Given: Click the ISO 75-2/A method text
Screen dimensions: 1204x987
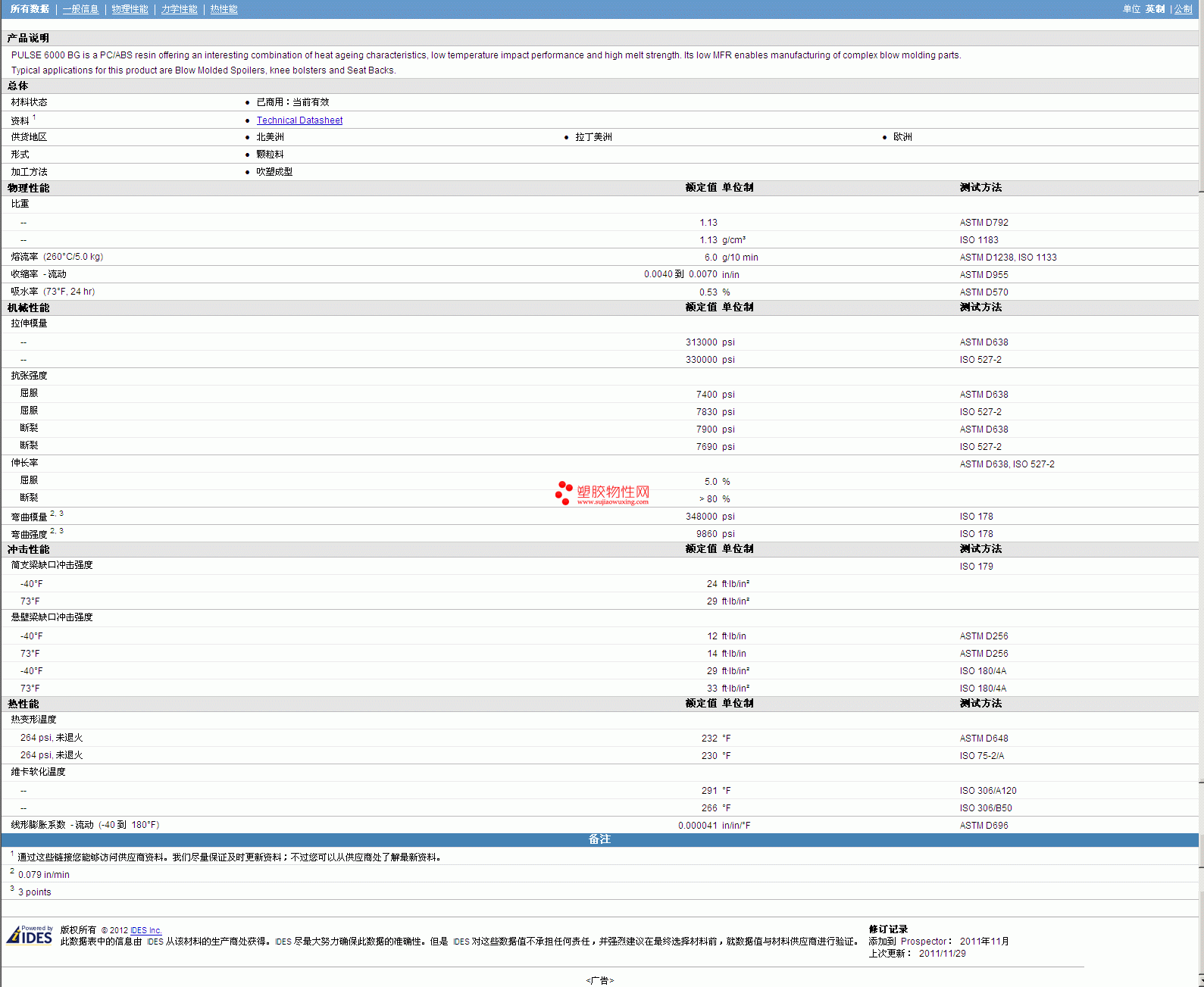Looking at the screenshot, I should [981, 756].
